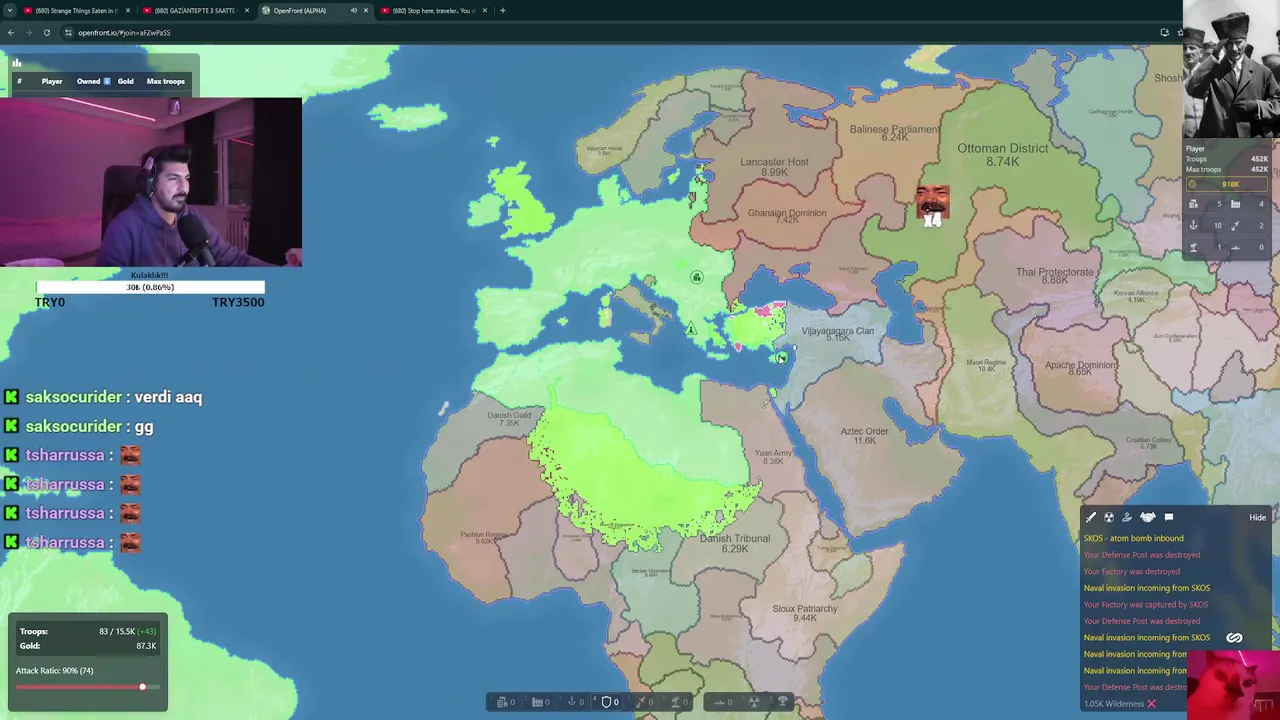This screenshot has width=1280, height=720.
Task: Click the cities count icon in player panel
Action: pos(1193,204)
